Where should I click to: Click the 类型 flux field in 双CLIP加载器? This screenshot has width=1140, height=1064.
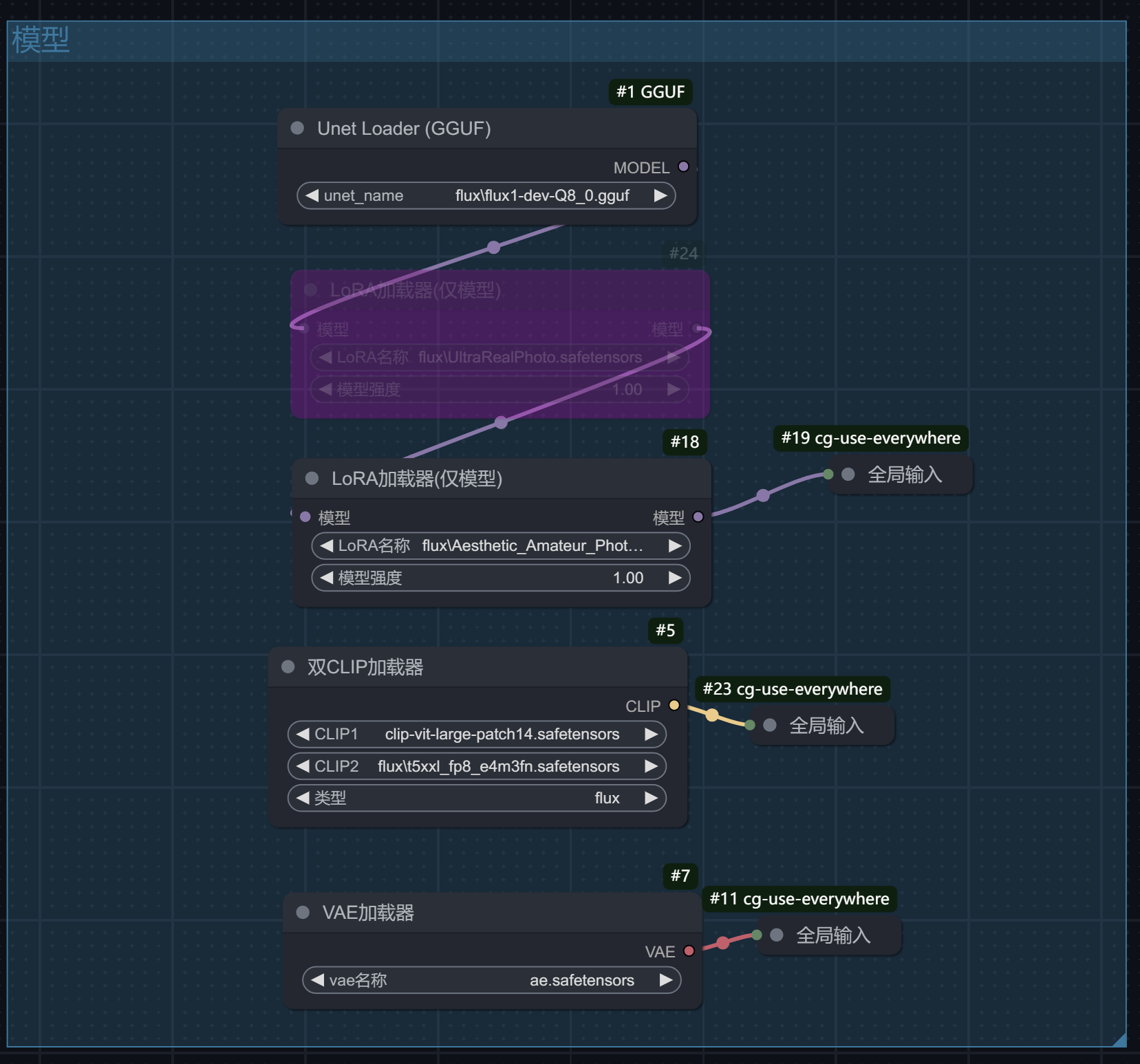477,798
